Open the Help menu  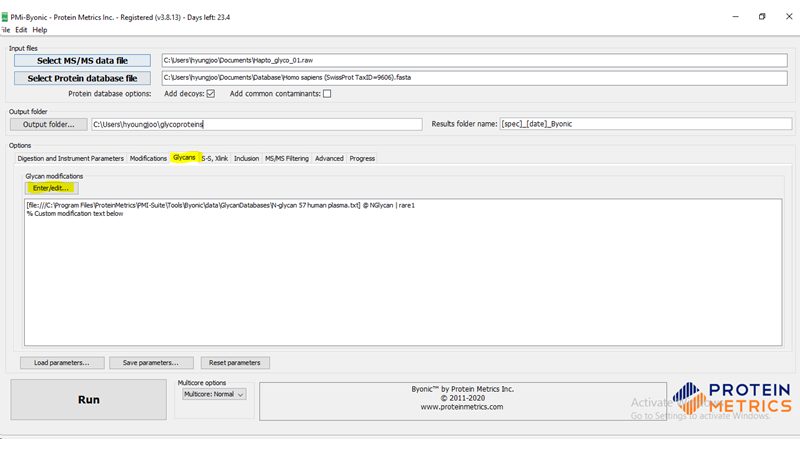click(x=40, y=30)
